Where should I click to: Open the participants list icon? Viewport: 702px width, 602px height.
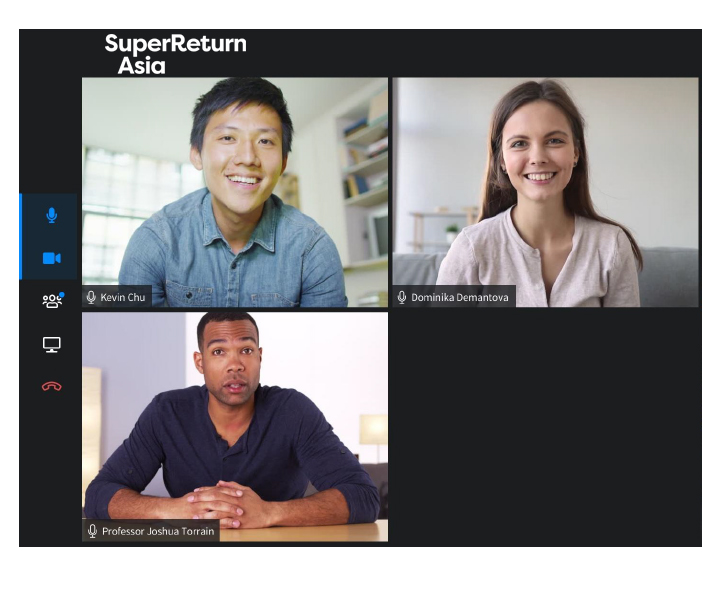point(52,301)
